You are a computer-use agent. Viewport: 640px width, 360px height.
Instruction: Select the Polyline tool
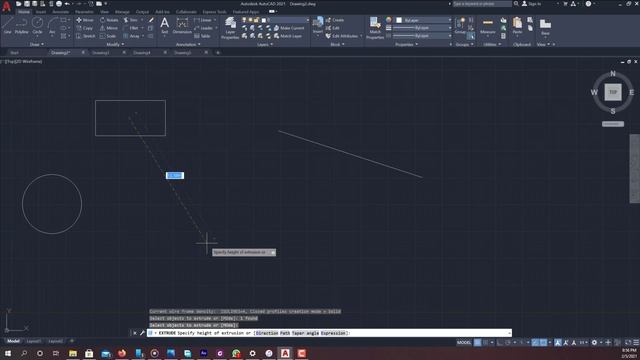click(x=22, y=26)
